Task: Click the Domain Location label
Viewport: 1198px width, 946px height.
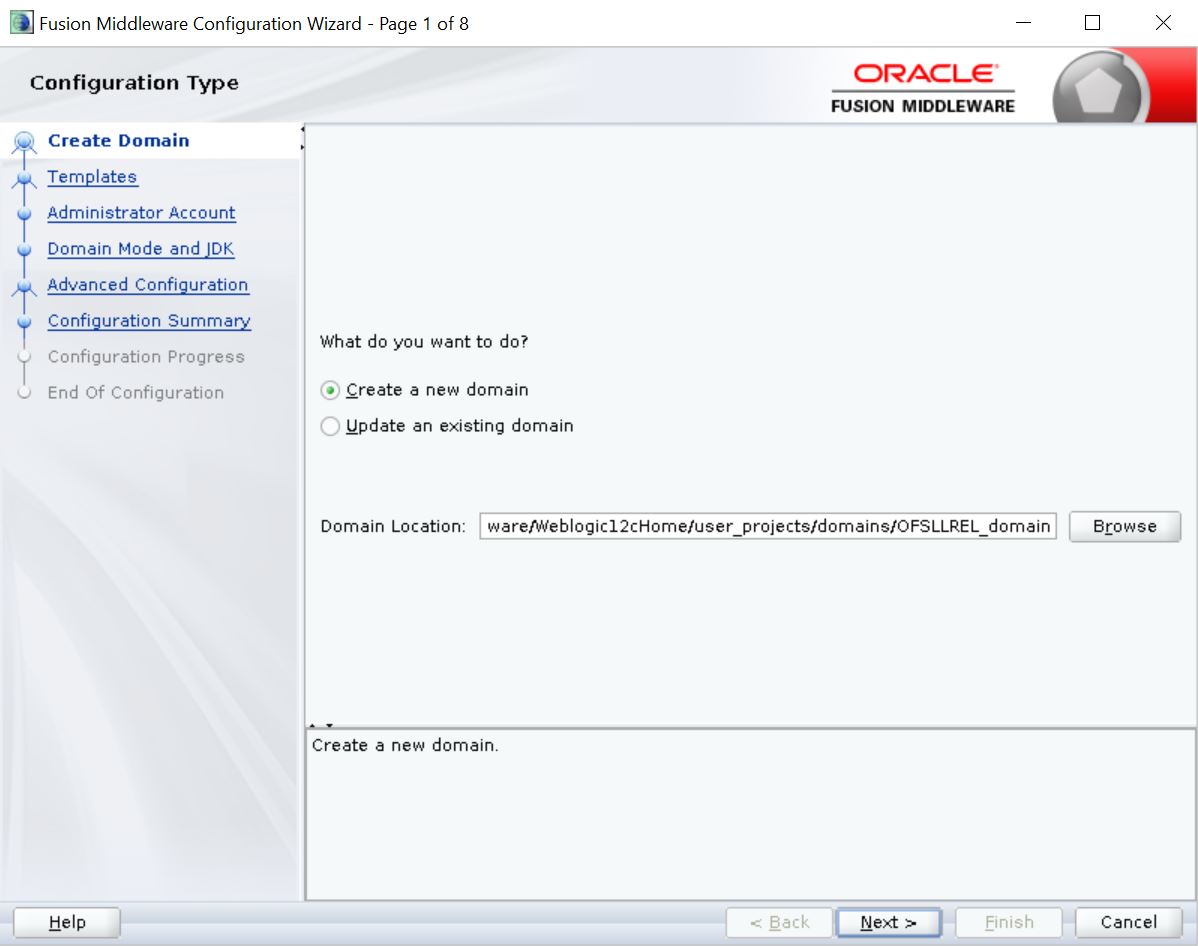Action: tap(393, 526)
